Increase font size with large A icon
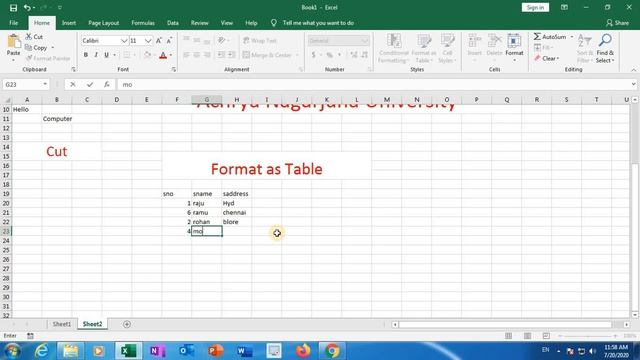 pyautogui.click(x=159, y=40)
